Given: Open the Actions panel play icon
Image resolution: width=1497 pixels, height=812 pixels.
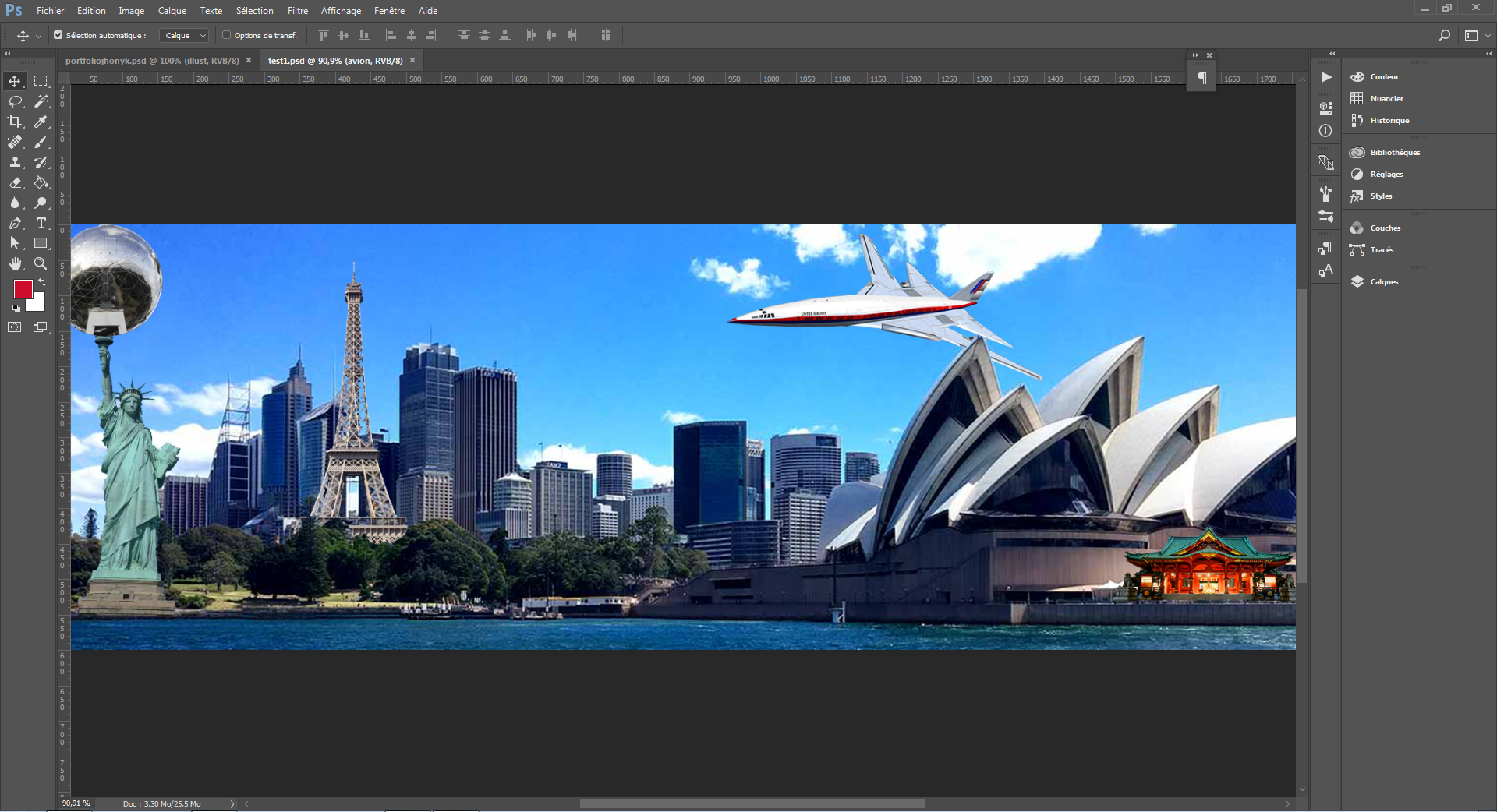Looking at the screenshot, I should tap(1325, 77).
